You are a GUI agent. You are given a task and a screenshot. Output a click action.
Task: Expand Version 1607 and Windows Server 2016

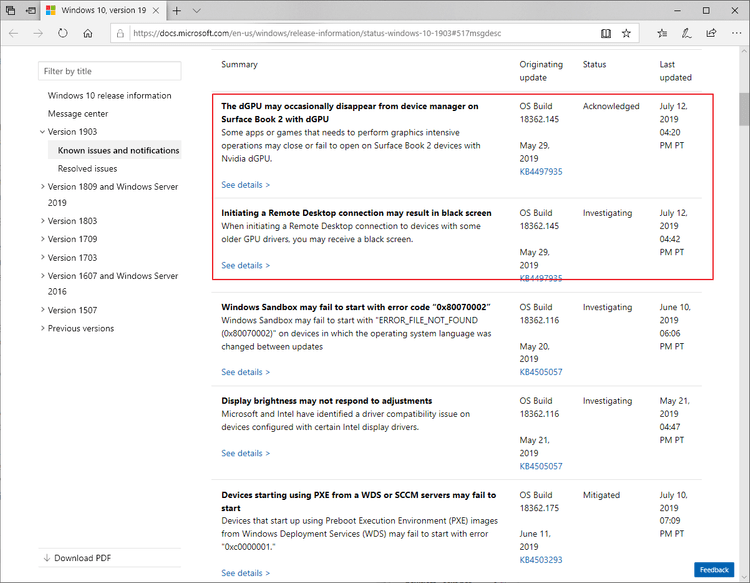coord(42,276)
